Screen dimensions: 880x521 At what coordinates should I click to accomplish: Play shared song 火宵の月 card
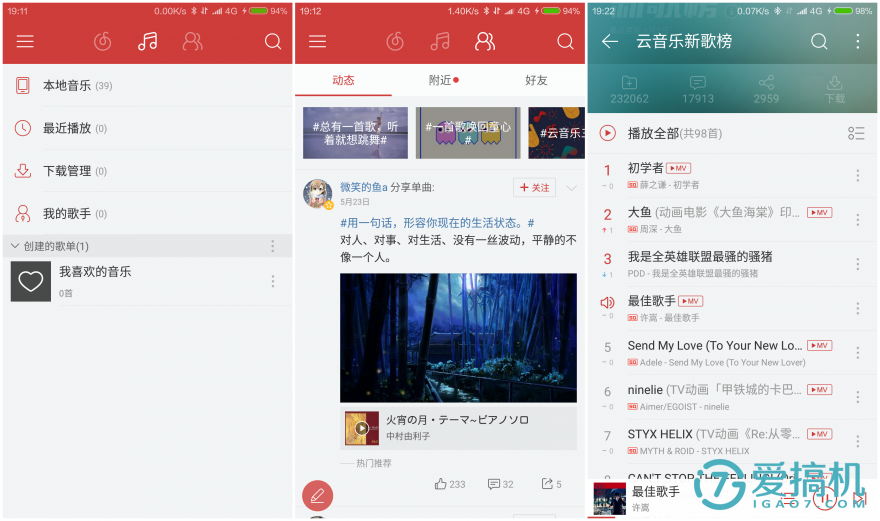(458, 427)
